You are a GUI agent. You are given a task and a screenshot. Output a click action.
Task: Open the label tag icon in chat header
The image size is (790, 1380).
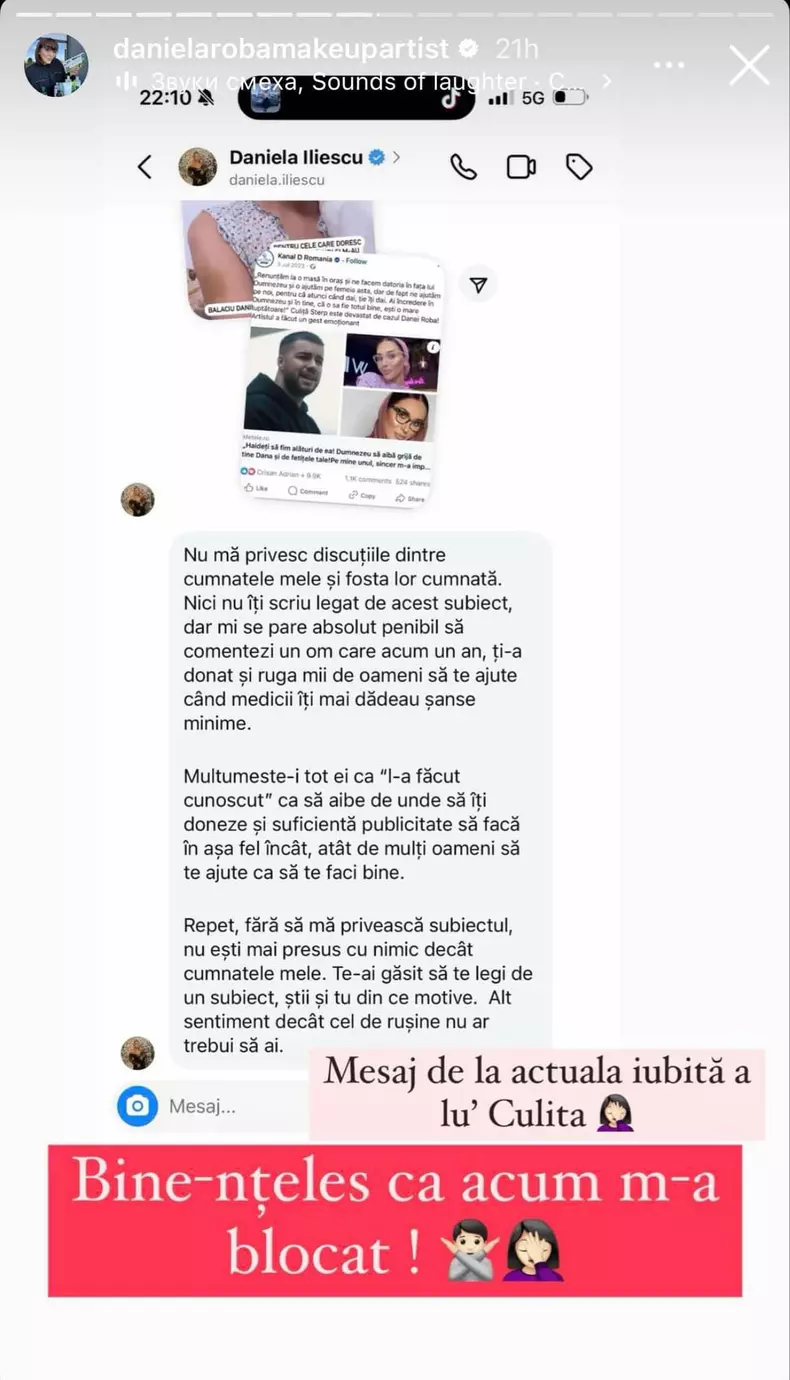tap(579, 167)
